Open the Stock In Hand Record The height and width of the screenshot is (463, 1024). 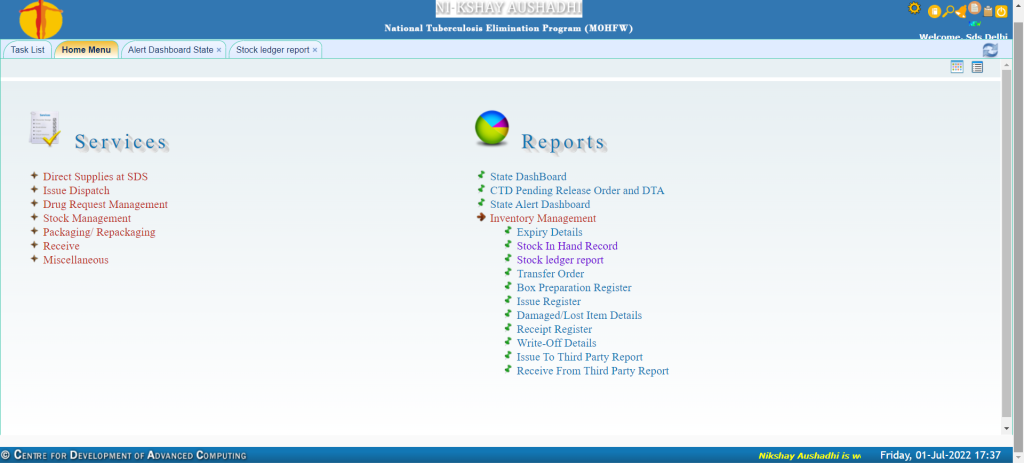(x=567, y=246)
